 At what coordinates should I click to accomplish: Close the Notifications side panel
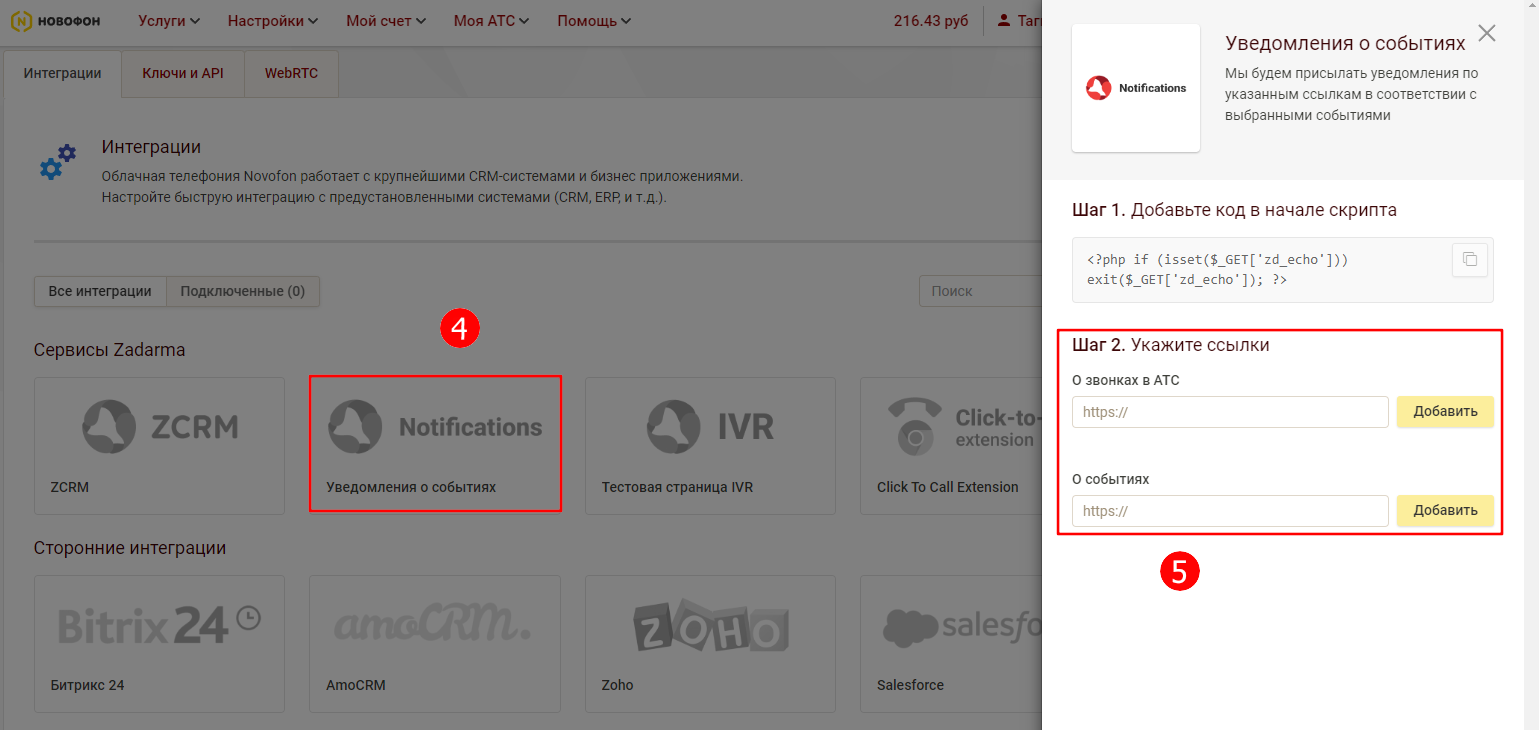tap(1487, 33)
